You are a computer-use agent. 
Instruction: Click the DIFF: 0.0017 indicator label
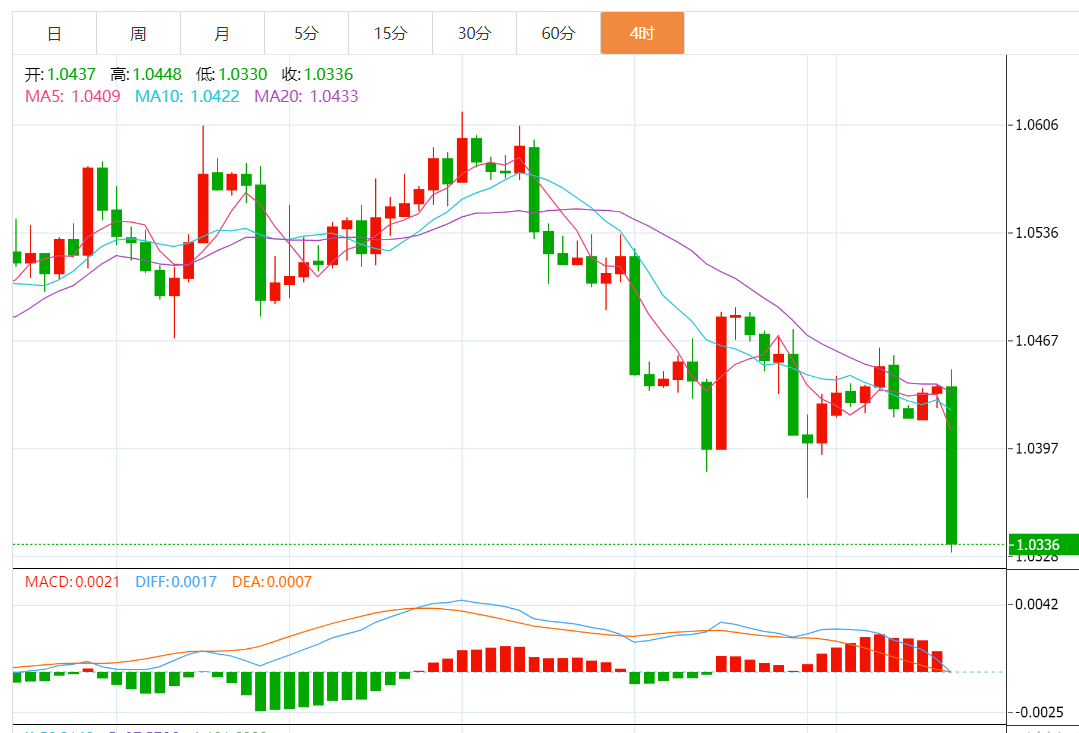coord(175,582)
